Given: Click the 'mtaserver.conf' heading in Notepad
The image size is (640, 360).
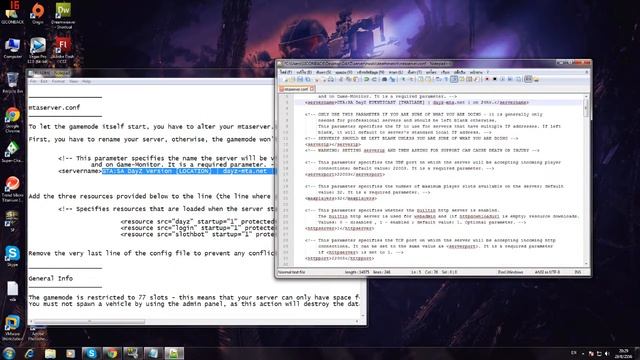Looking at the screenshot, I should tap(54, 107).
